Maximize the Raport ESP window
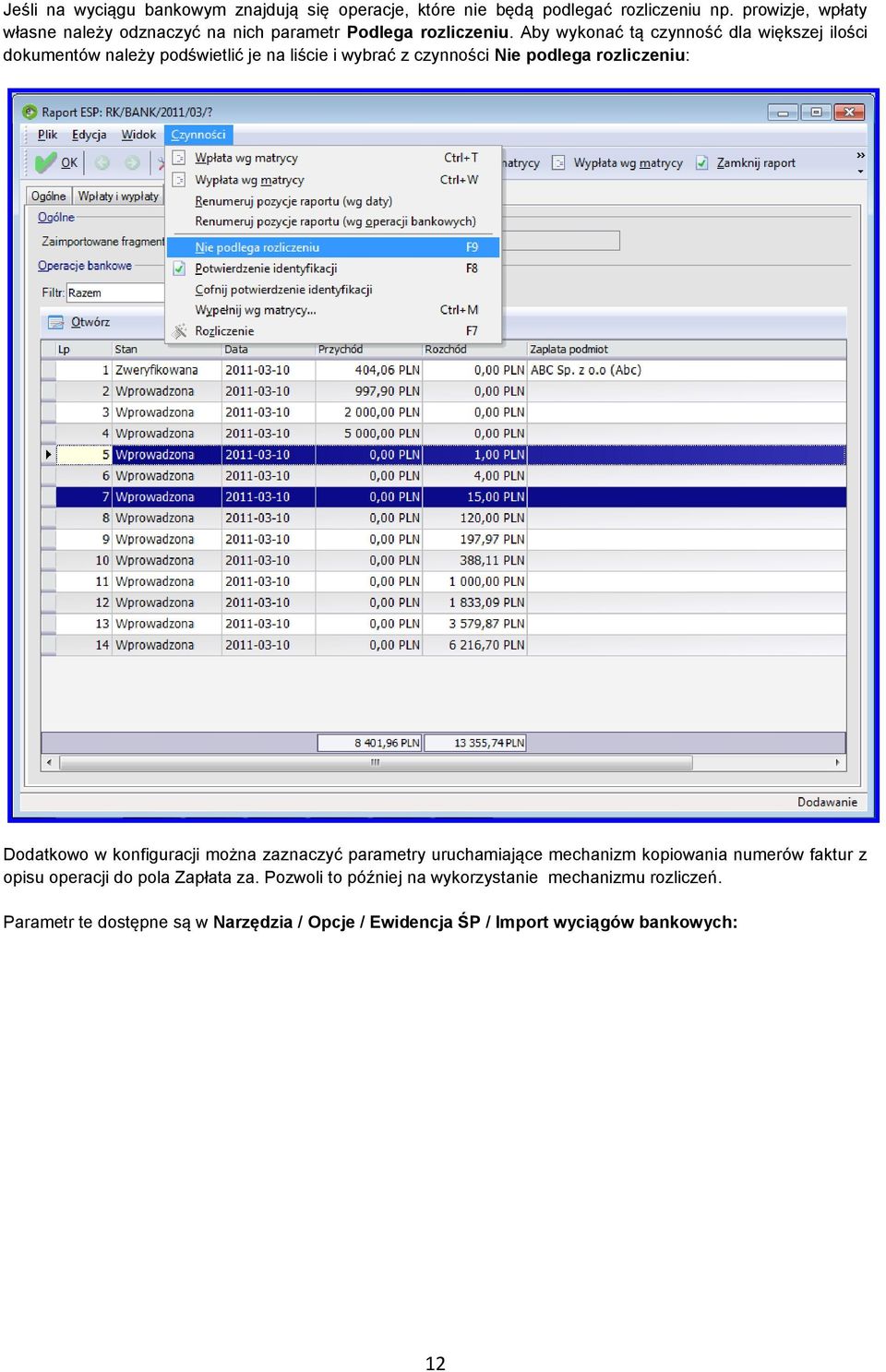This screenshot has height=1372, width=886. click(x=816, y=112)
